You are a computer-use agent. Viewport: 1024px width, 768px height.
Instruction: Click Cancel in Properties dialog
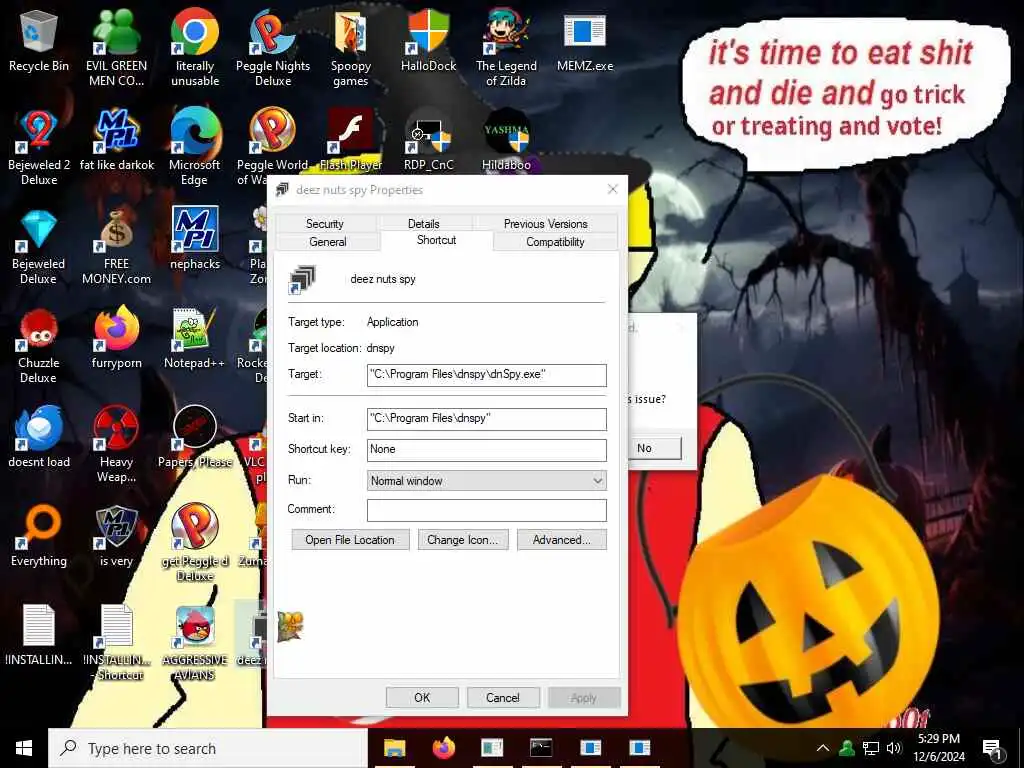point(503,697)
